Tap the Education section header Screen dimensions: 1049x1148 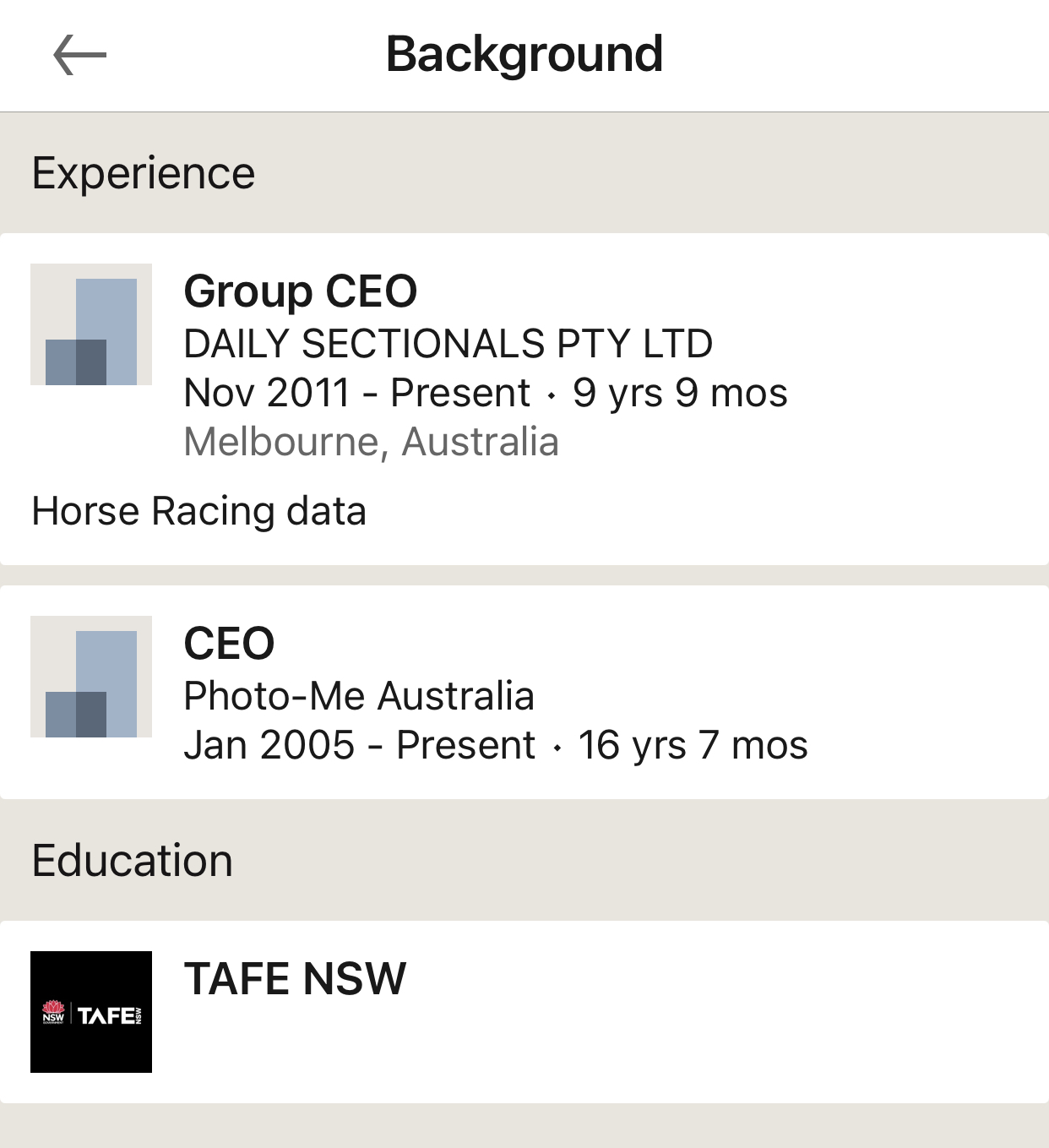(x=133, y=861)
